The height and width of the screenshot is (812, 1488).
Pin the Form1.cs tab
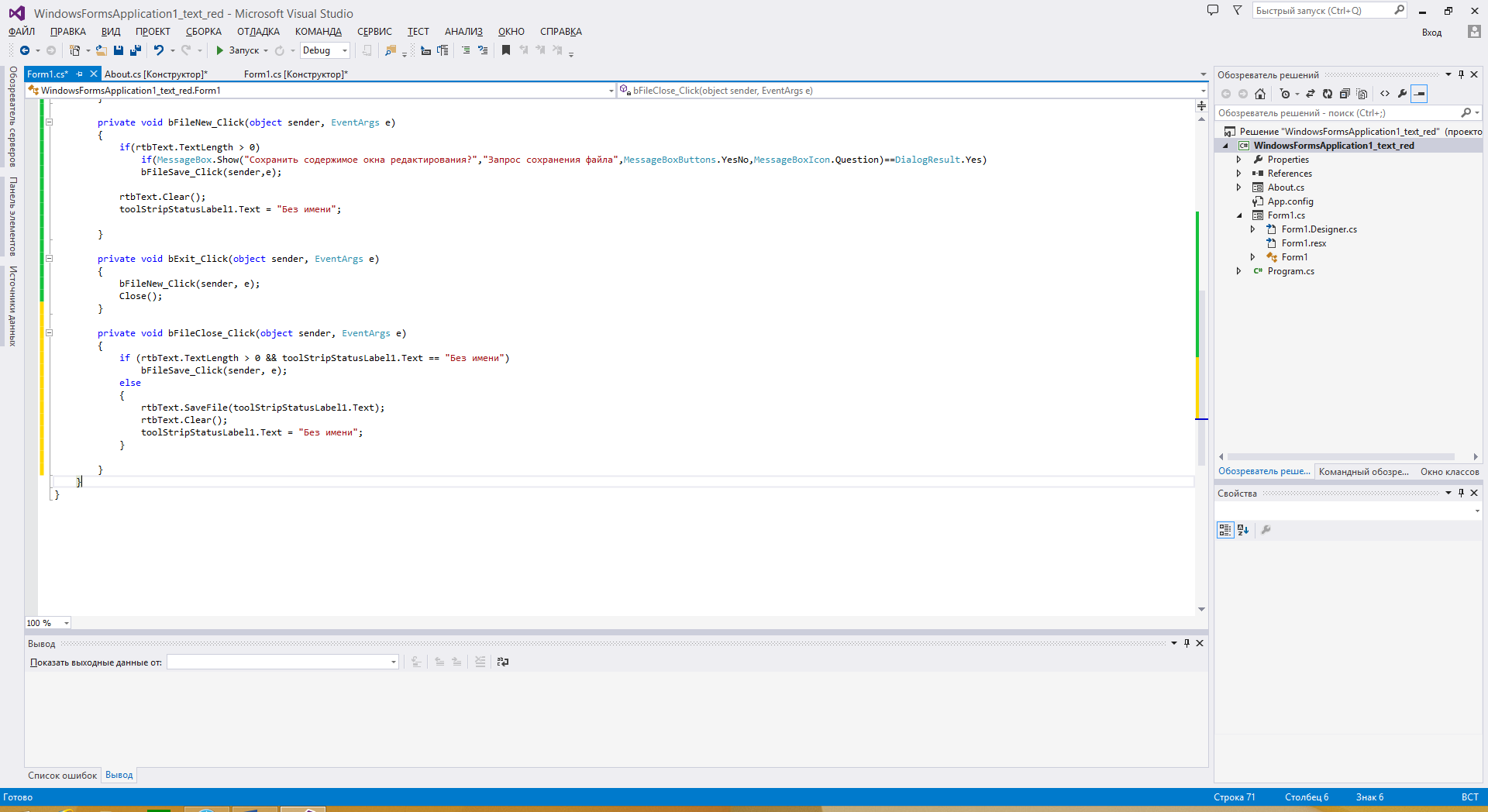click(x=80, y=74)
